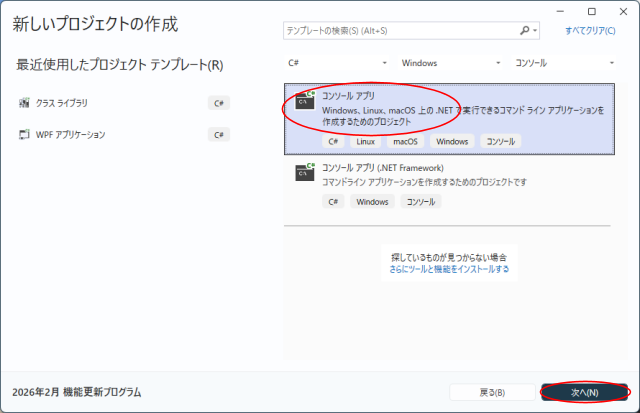Click the WPF アプリケーション template icon
This screenshot has height=413, width=640.
(24, 134)
